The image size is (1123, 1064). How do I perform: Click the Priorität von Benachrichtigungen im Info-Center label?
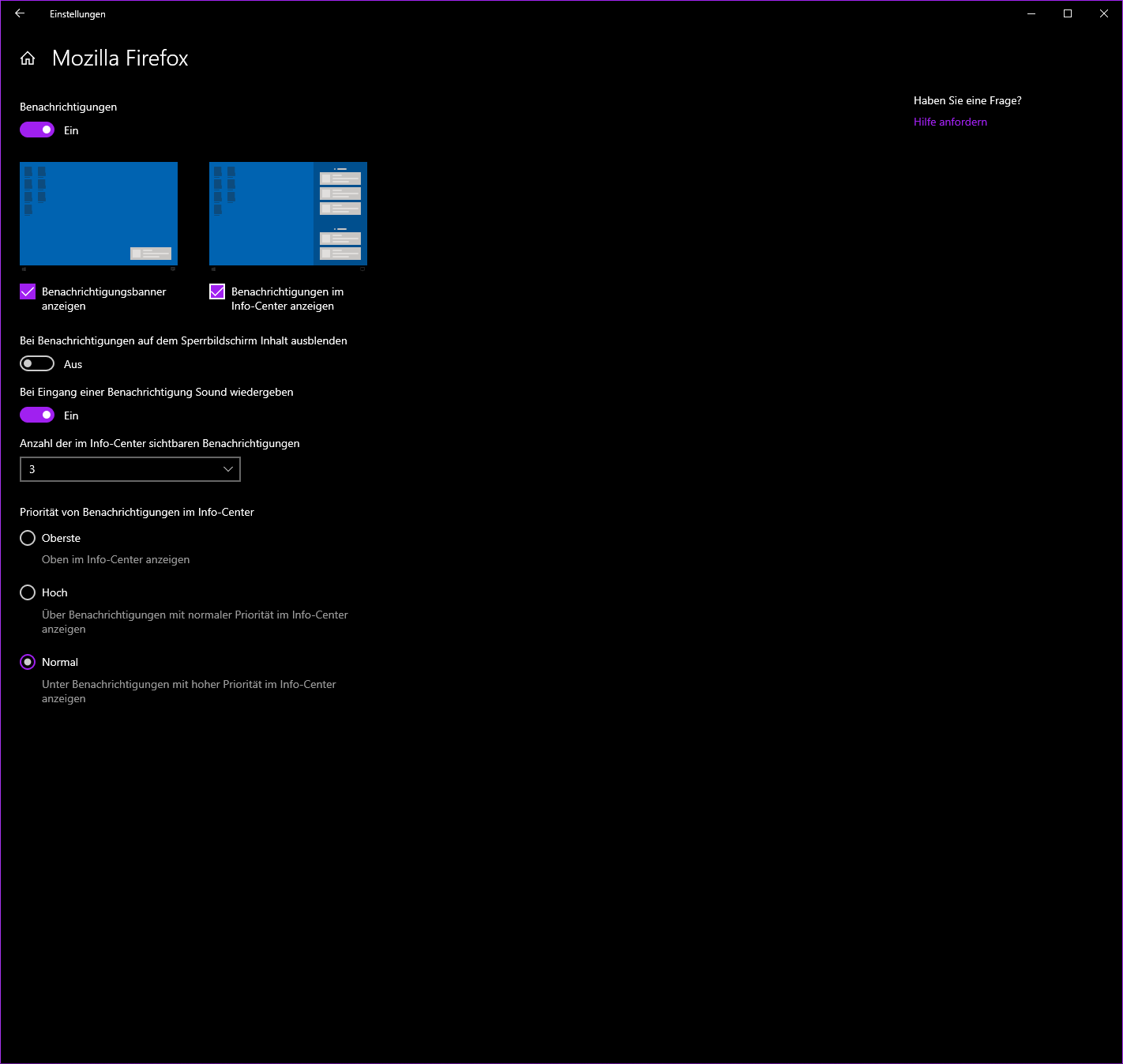point(137,512)
